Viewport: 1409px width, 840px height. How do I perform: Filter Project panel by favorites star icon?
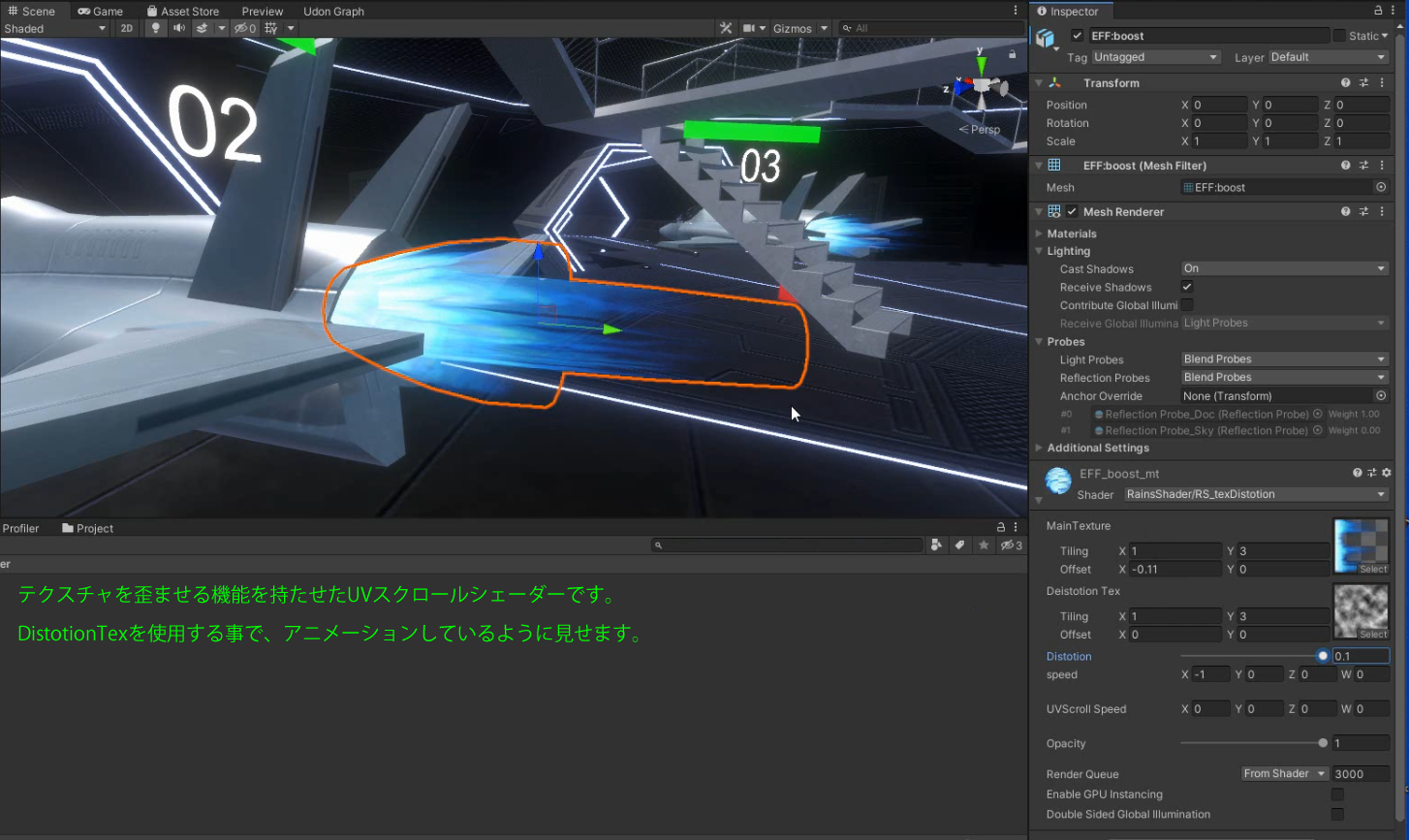coord(984,544)
